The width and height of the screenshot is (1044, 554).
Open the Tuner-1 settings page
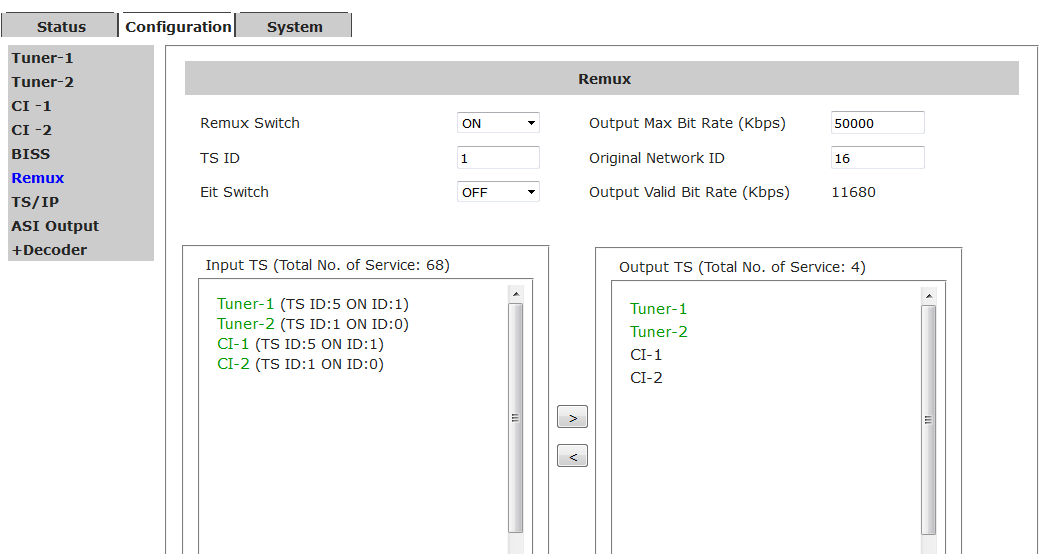(x=42, y=58)
